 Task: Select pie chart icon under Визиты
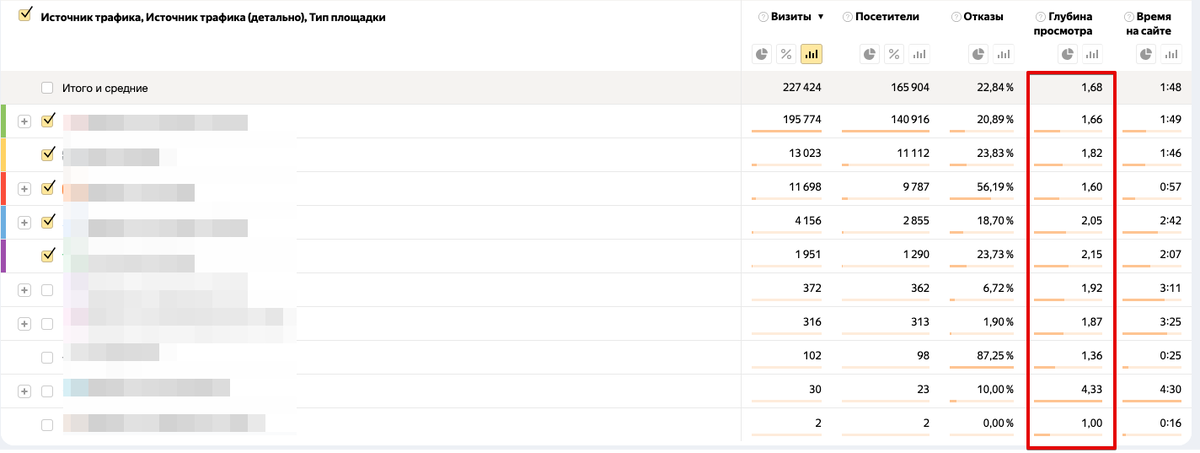tap(761, 54)
